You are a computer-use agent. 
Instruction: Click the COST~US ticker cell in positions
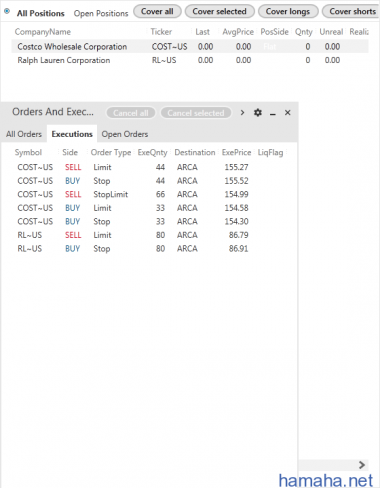coord(170,47)
